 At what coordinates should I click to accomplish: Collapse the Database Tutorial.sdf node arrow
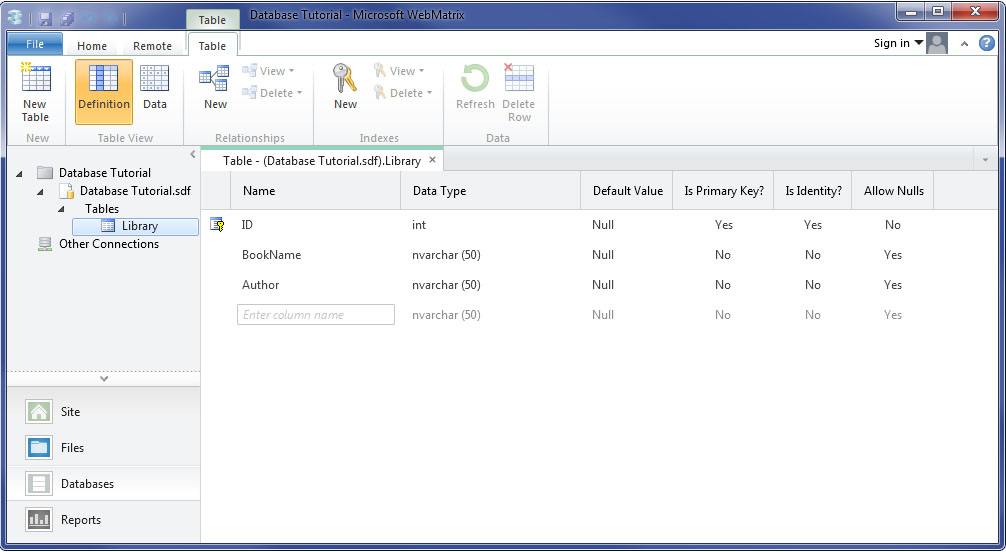click(40, 191)
